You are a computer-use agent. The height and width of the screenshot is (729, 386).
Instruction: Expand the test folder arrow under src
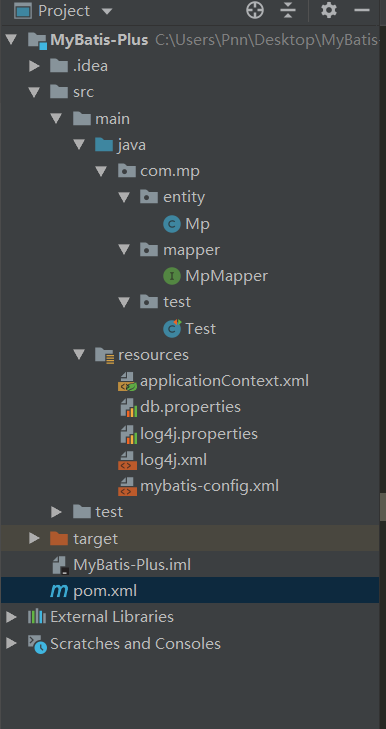tap(57, 512)
